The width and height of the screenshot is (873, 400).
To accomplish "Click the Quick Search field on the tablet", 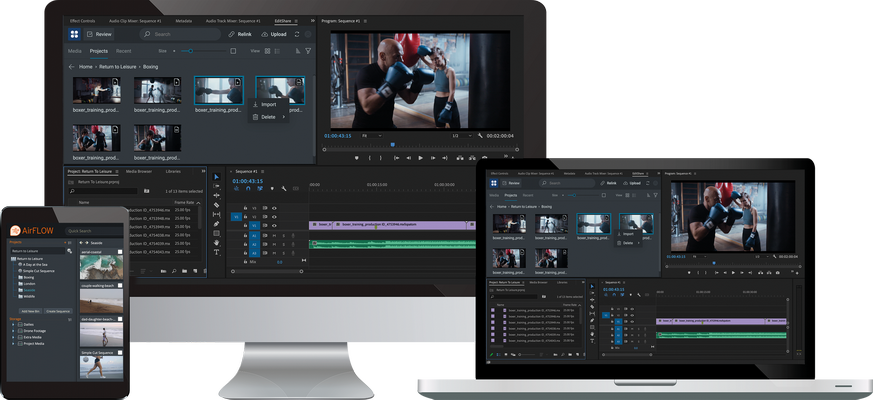I will pos(93,231).
